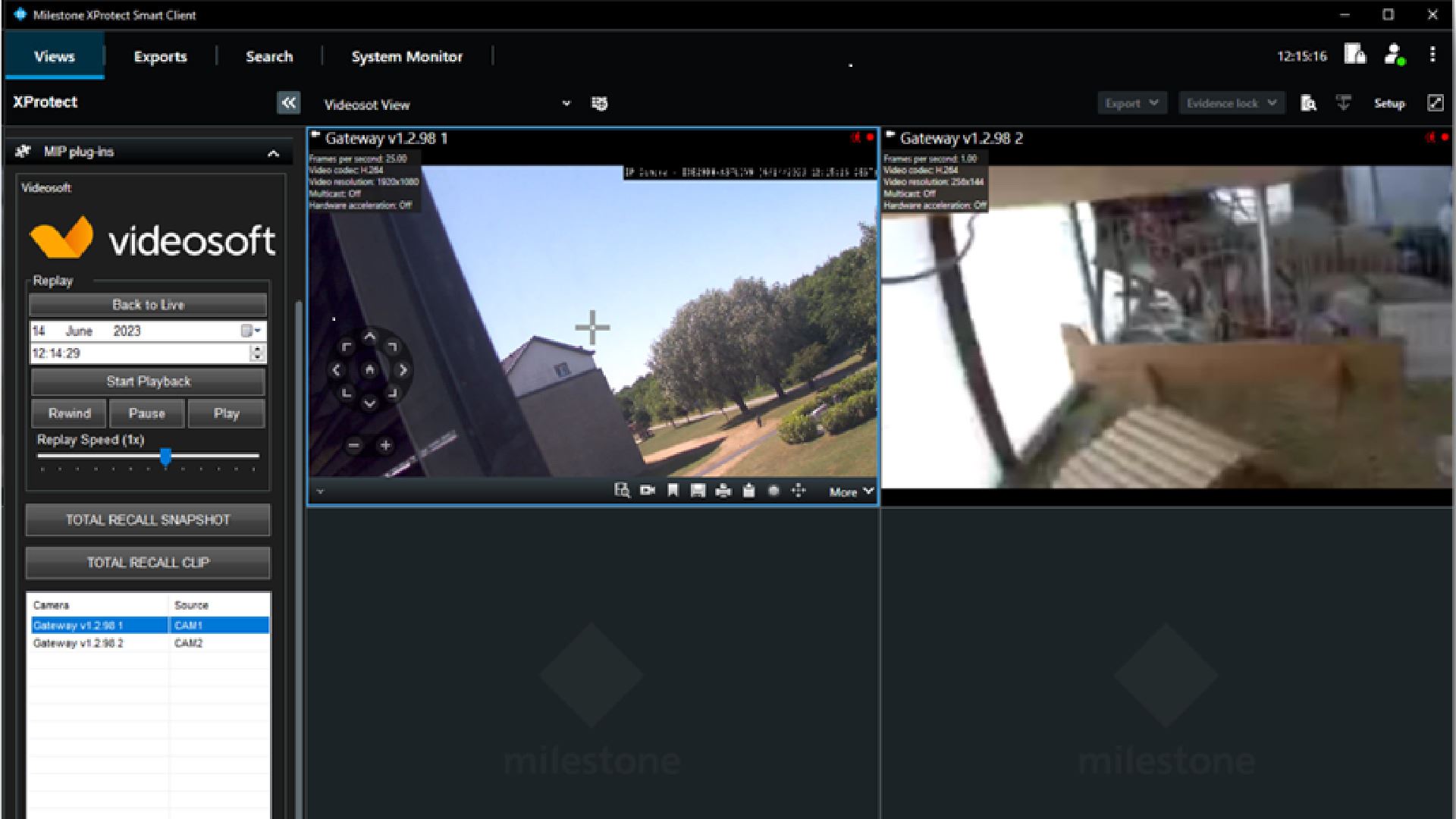1456x819 pixels.
Task: Select Gateway v1.2.98 2 camera row
Action: click(x=150, y=643)
